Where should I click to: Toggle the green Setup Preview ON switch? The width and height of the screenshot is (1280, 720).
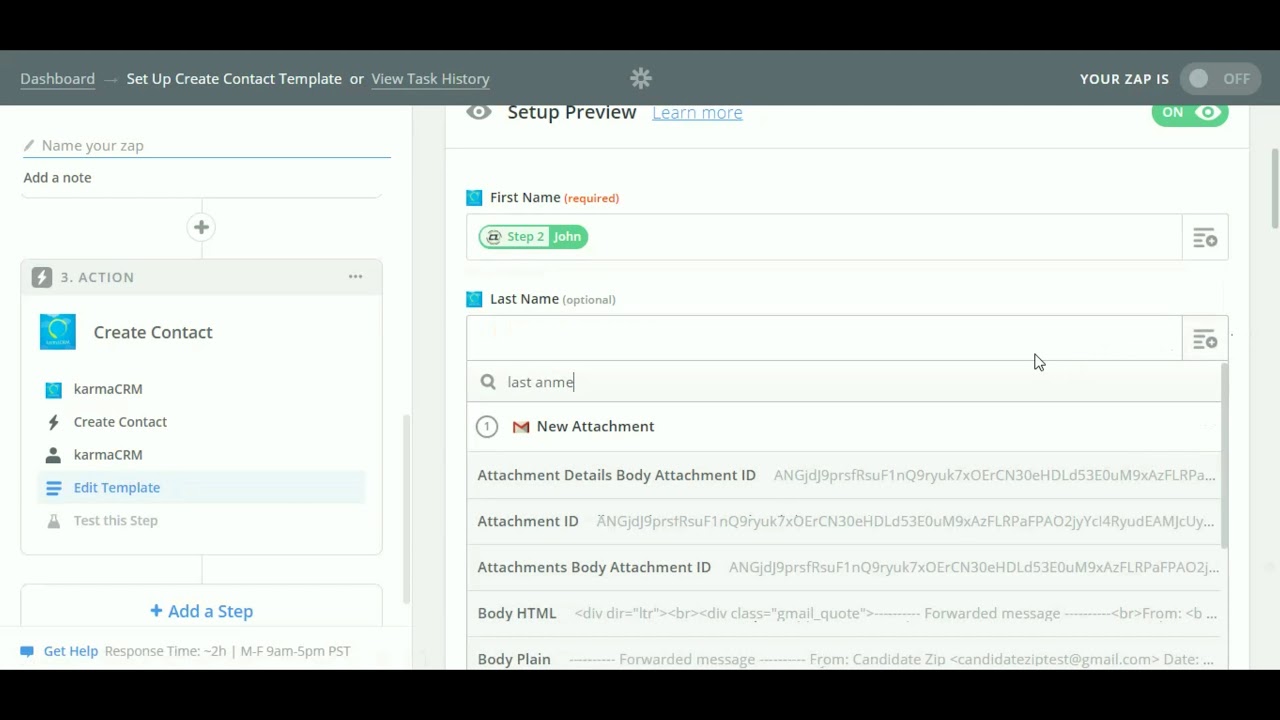[x=1190, y=112]
